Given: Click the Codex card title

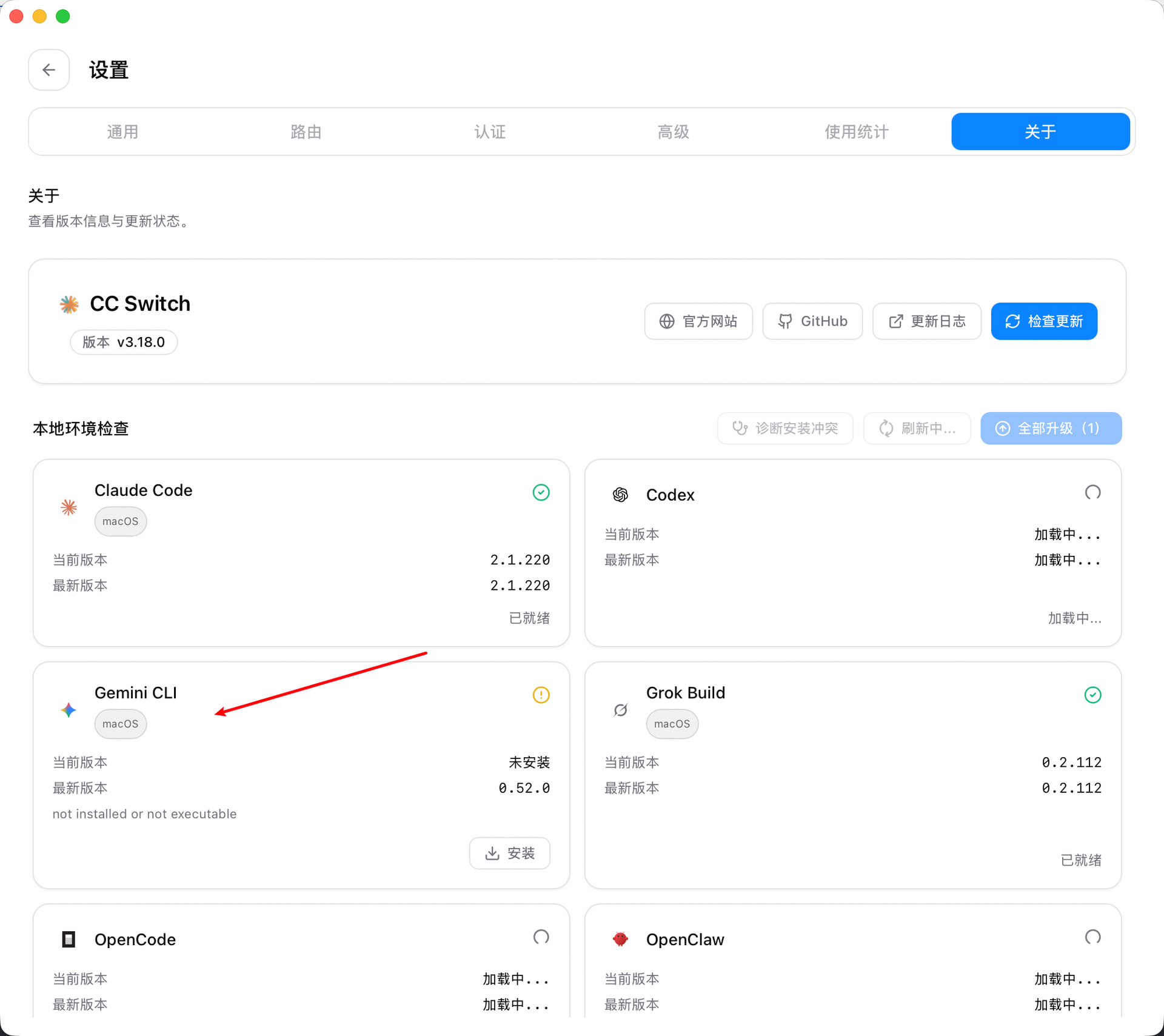Looking at the screenshot, I should pyautogui.click(x=670, y=495).
